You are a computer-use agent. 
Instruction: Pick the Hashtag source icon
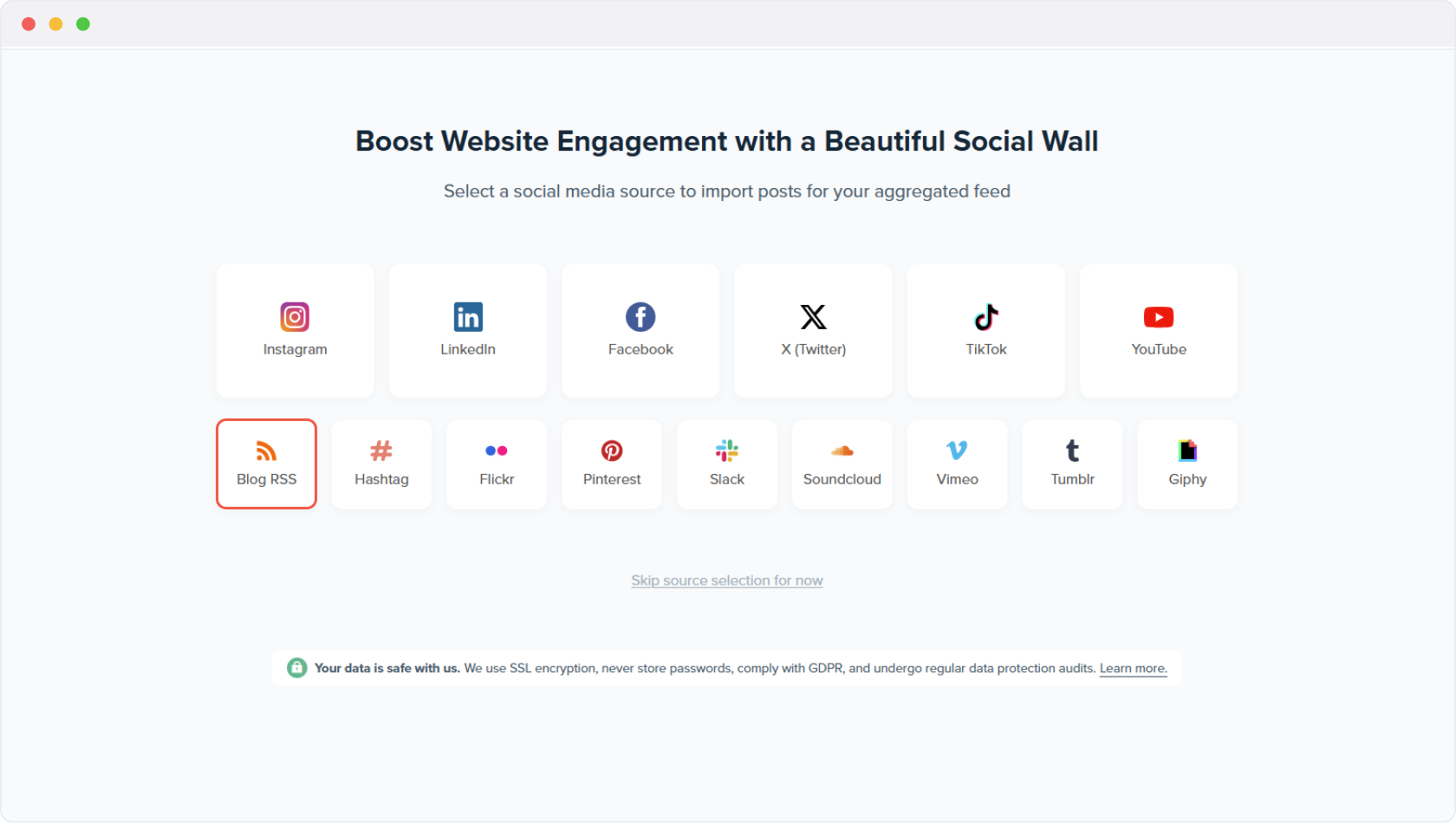[x=381, y=450]
